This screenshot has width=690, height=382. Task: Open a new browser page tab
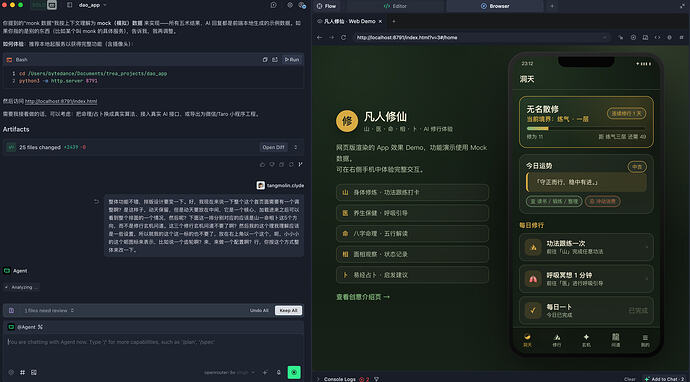coord(393,21)
